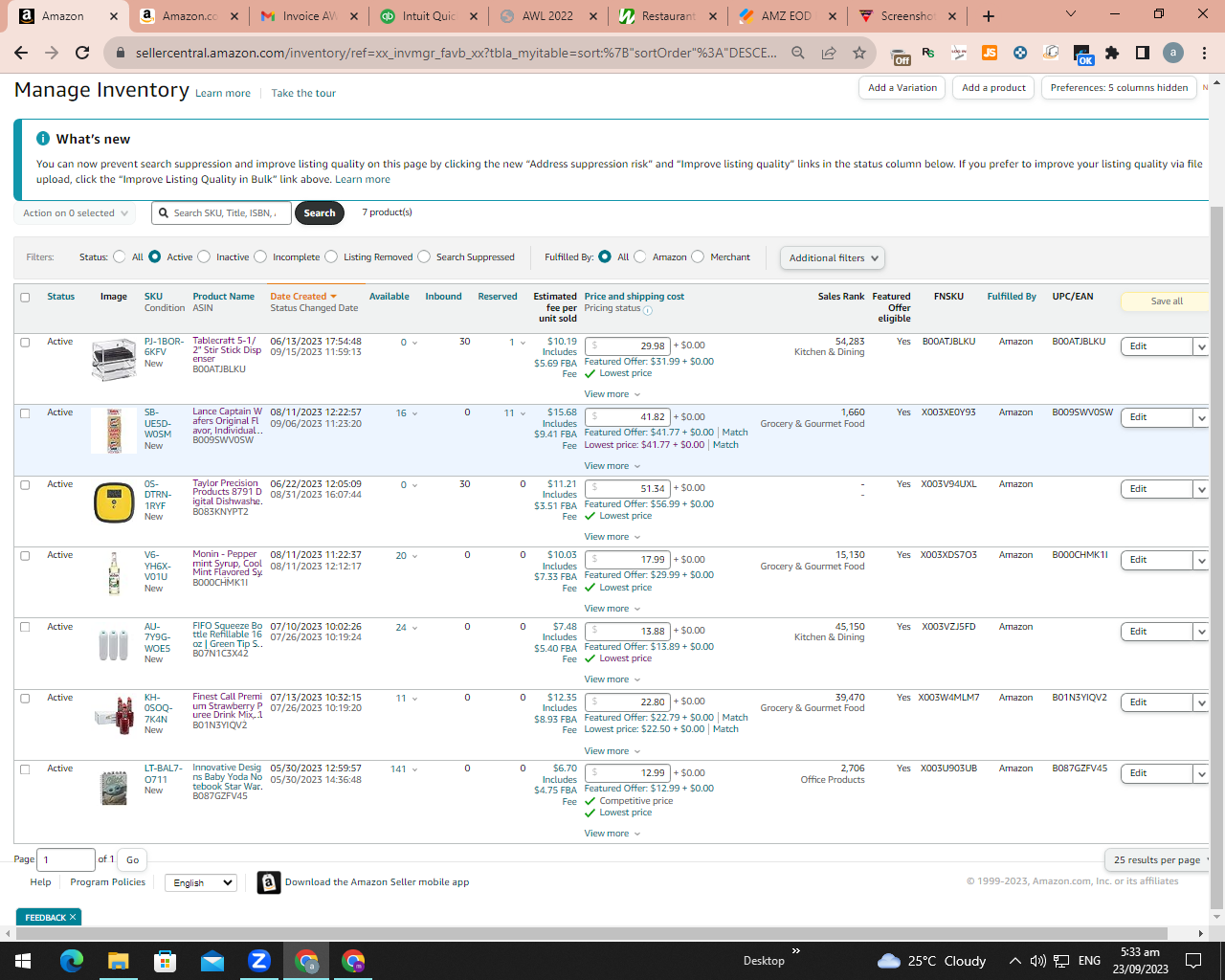Click Add a product button
Viewport: 1225px width, 980px height.
tap(993, 88)
